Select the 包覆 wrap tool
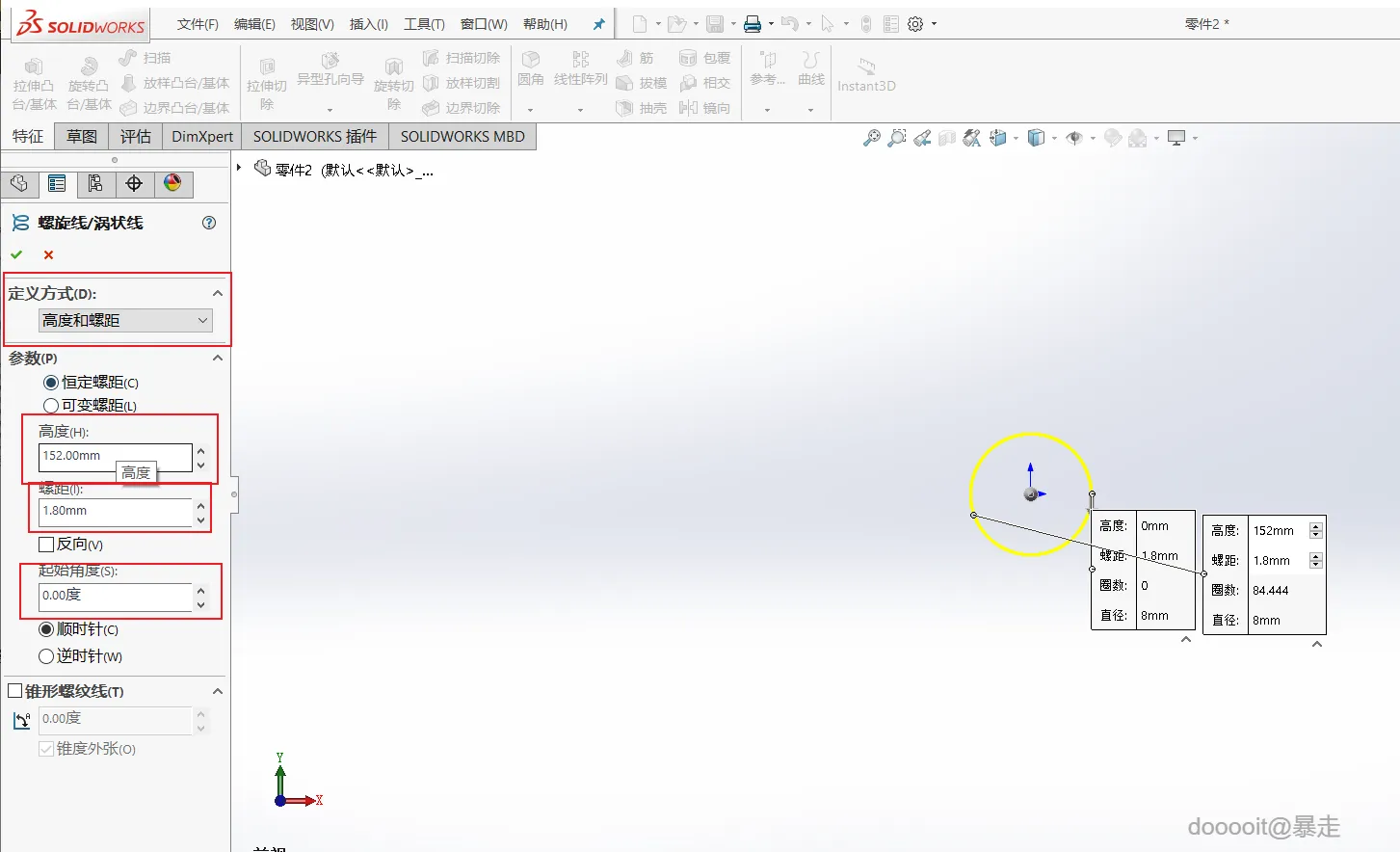 705,58
